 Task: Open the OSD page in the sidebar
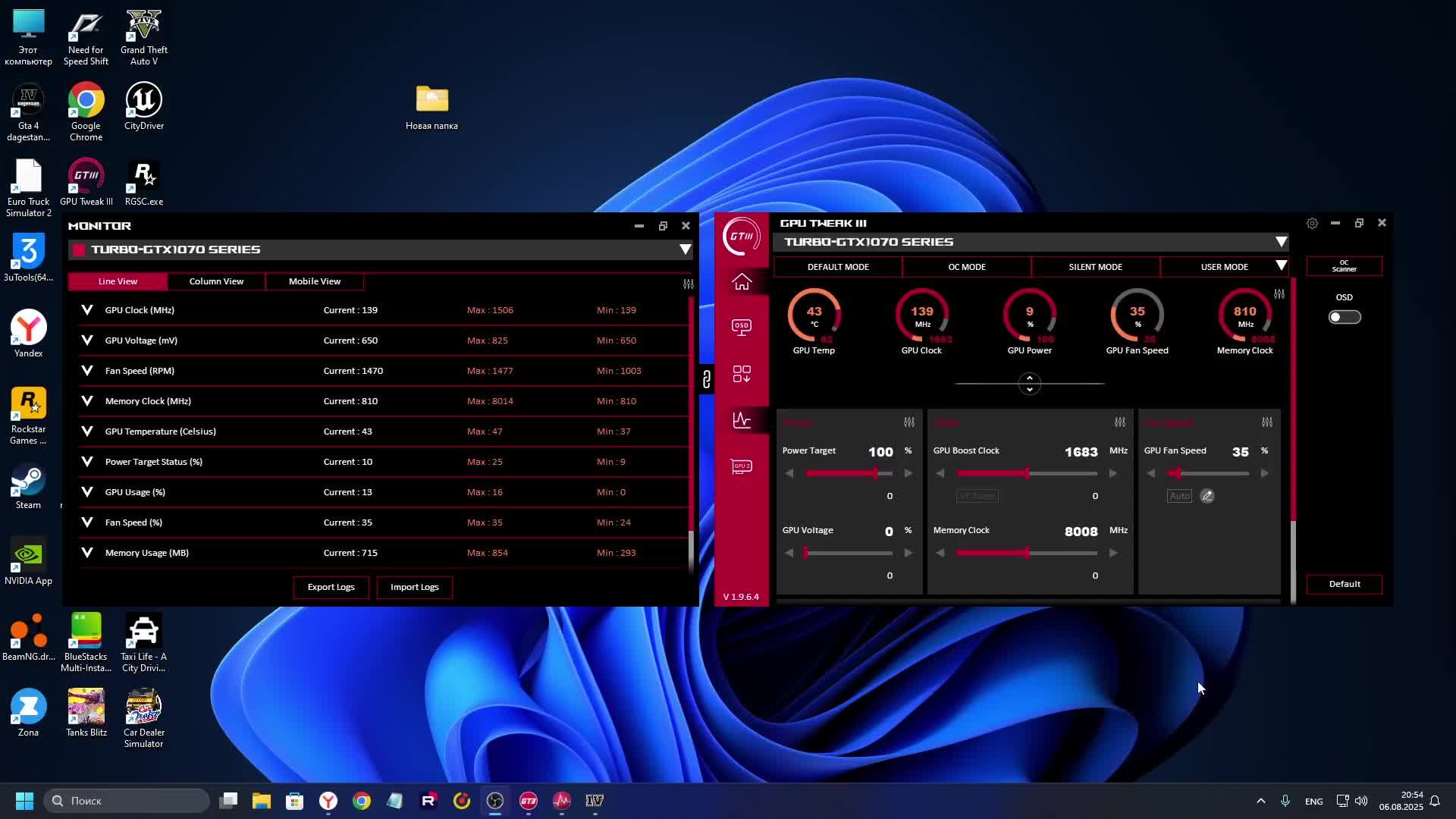coord(742,327)
